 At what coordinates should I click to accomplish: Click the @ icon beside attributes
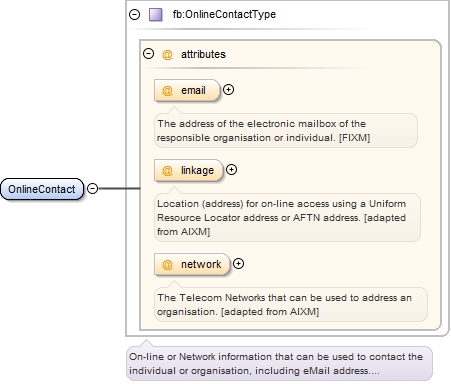[167, 54]
